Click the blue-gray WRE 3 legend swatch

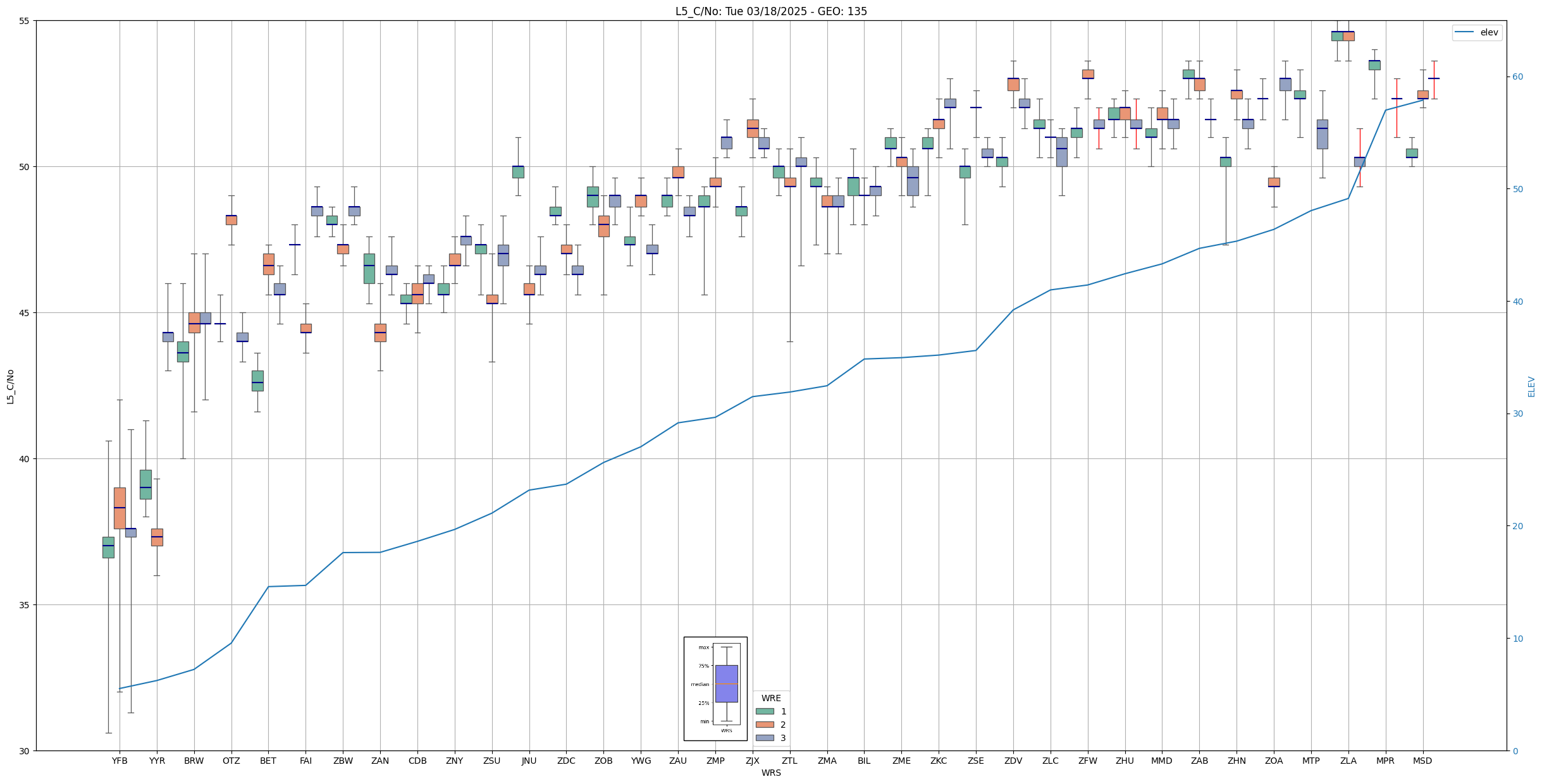tap(765, 738)
